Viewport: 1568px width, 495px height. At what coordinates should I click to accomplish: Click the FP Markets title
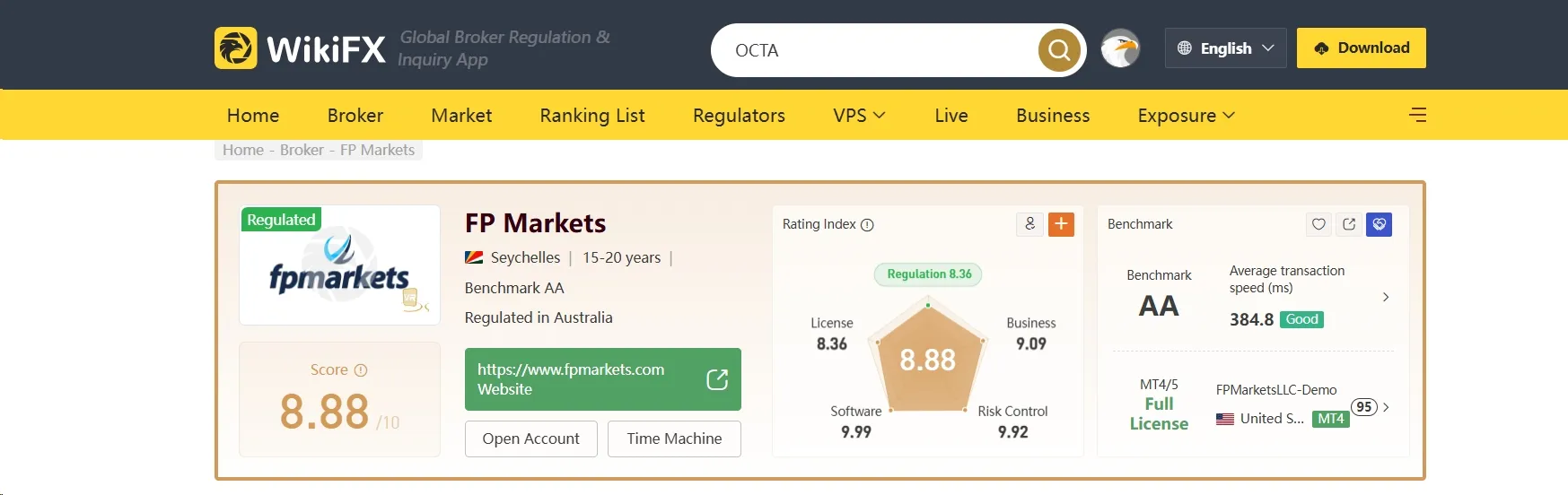click(x=535, y=223)
